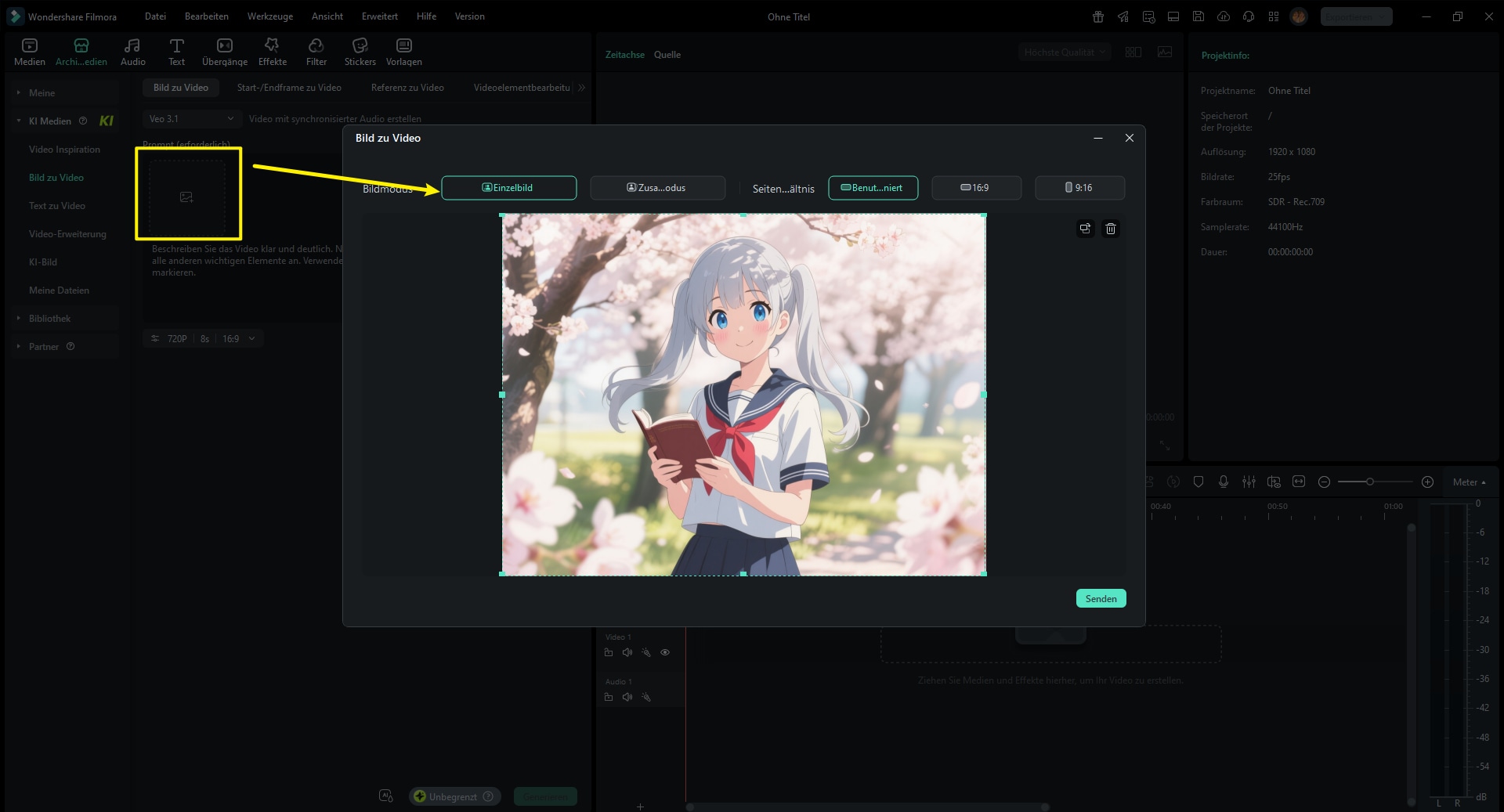Select the Text zu Video sidebar item
This screenshot has height=812, width=1504.
57,206
